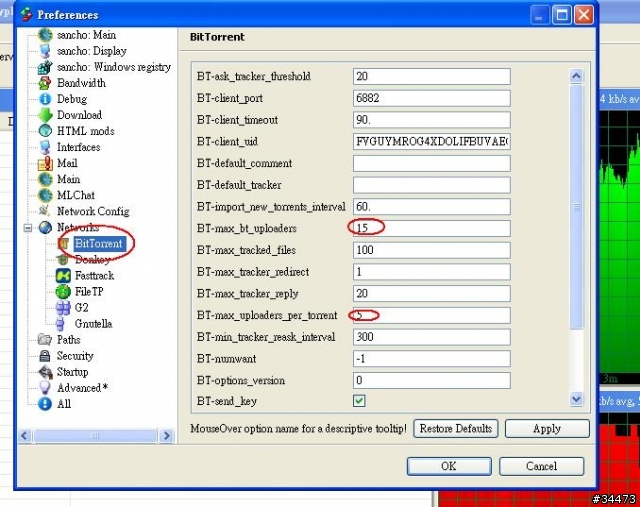Click the FileTP network icon

(63, 292)
